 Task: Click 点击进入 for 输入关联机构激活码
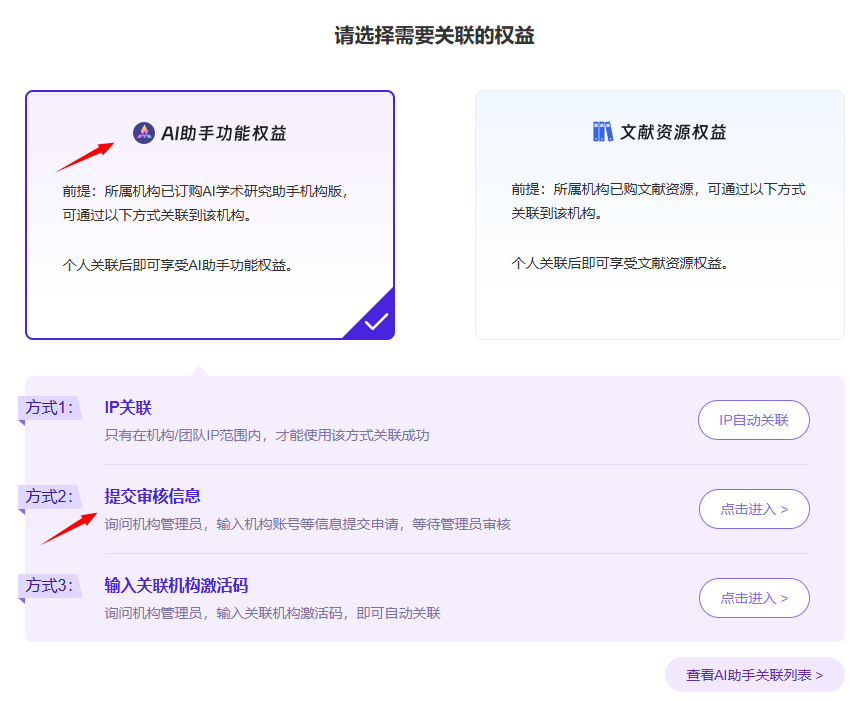(754, 598)
